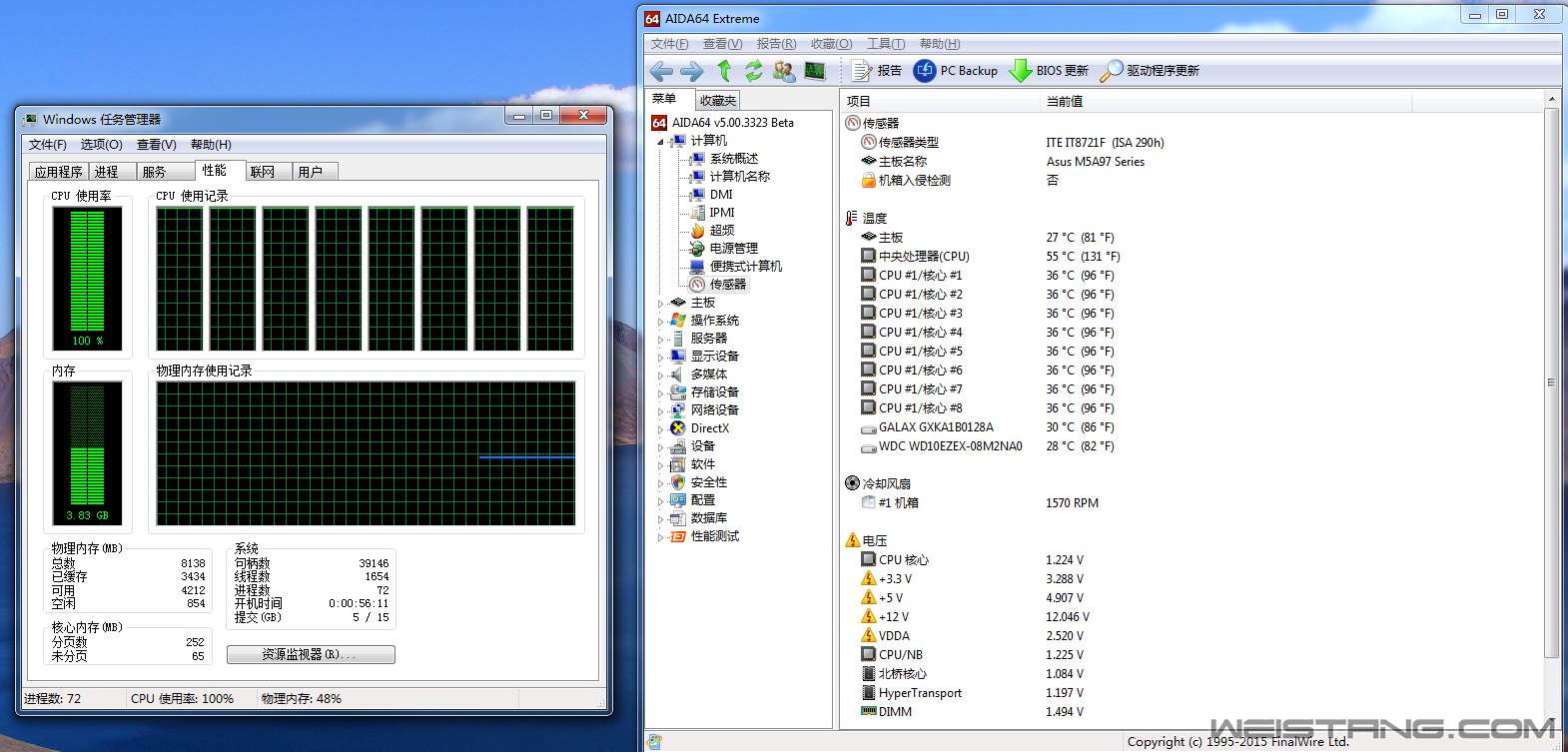This screenshot has width=1568, height=752.
Task: Click the 设备 devices icon in tree
Action: pos(678,446)
